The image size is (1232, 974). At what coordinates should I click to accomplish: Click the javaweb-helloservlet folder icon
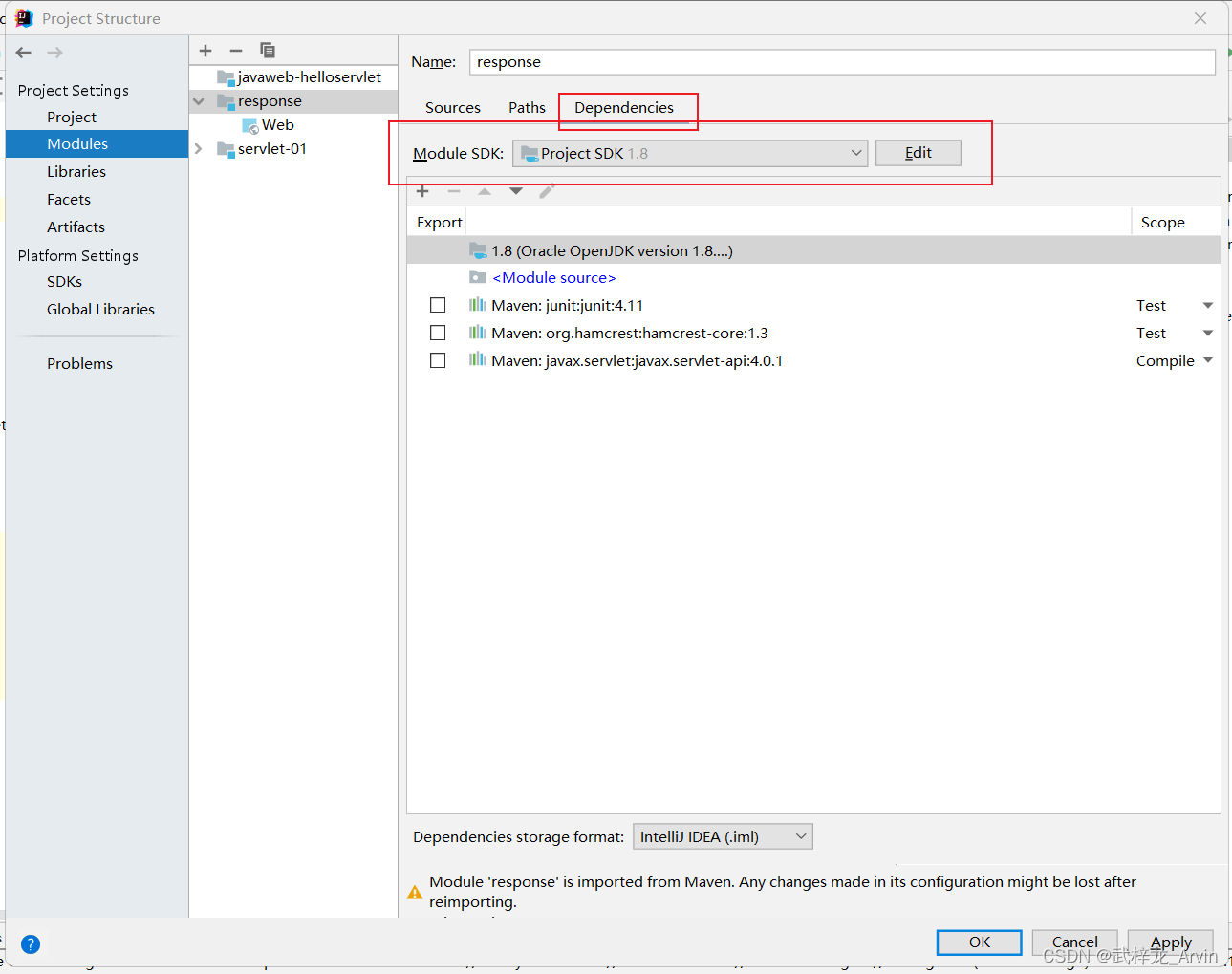(226, 77)
